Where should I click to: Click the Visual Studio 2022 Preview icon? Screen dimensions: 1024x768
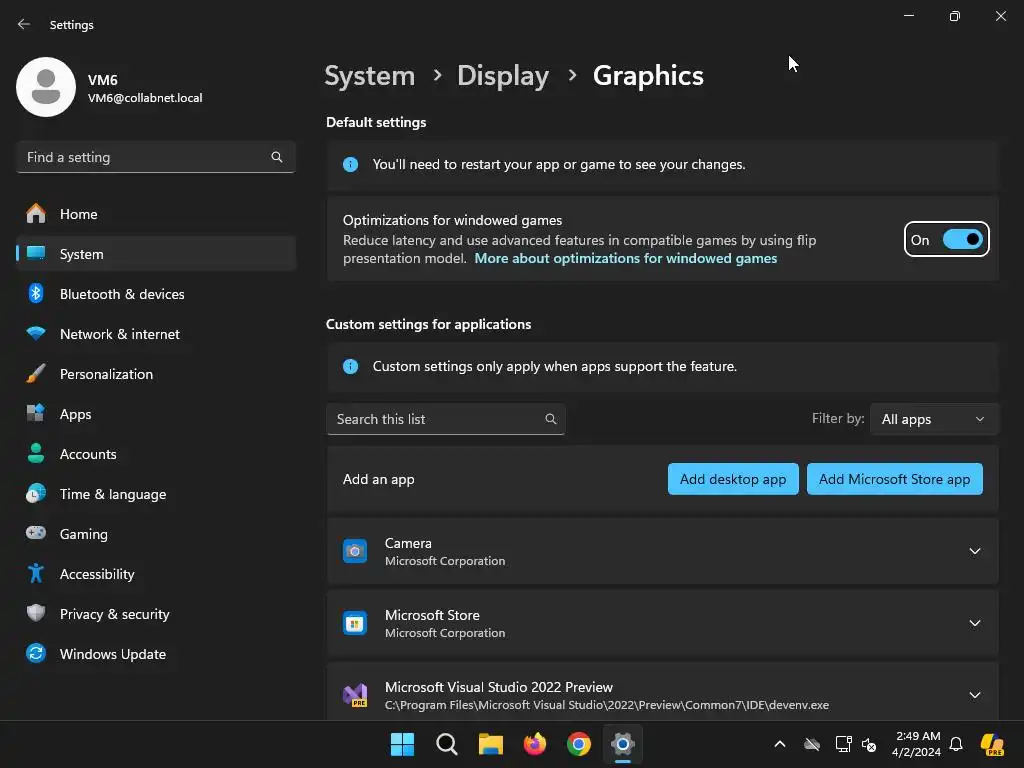tap(355, 695)
